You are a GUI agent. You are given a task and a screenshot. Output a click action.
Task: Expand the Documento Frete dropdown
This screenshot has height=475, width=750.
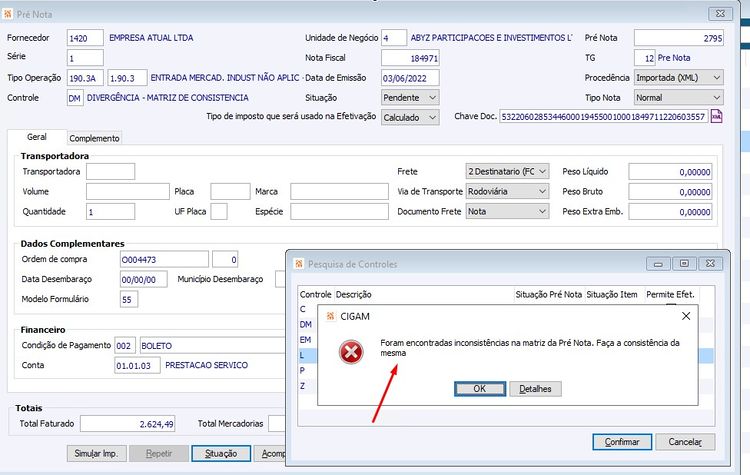click(507, 211)
